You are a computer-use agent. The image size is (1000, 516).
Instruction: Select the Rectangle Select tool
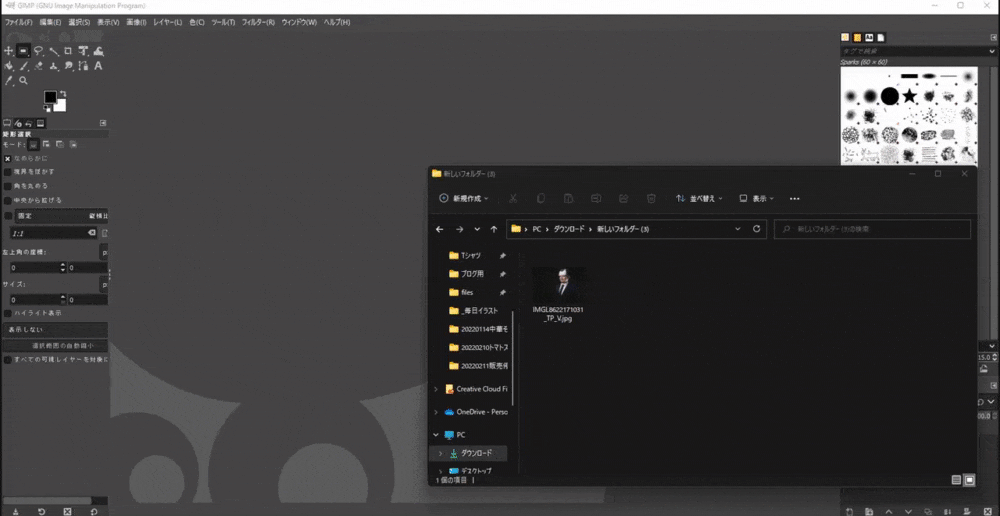tap(23, 51)
